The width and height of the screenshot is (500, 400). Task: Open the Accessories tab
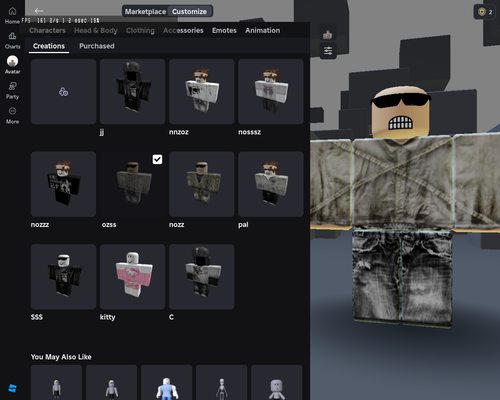pyautogui.click(x=183, y=30)
